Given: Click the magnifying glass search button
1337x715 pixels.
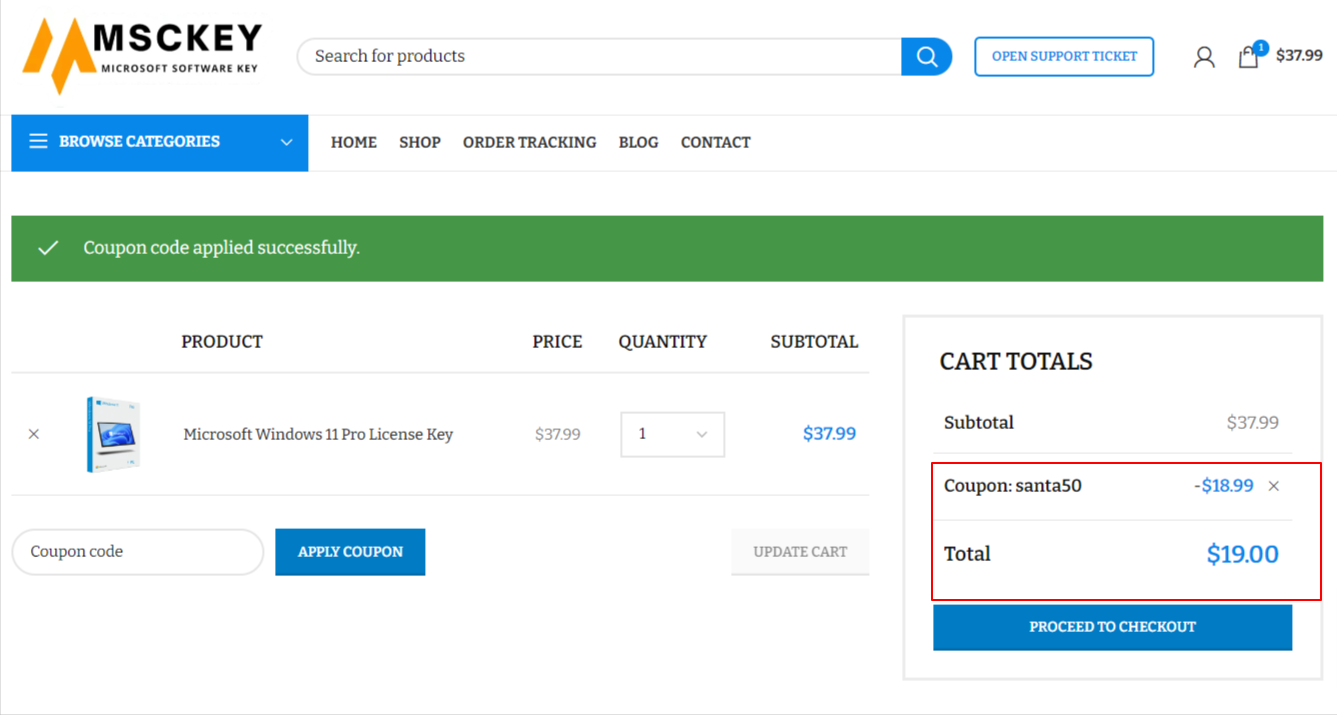Looking at the screenshot, I should (x=926, y=56).
